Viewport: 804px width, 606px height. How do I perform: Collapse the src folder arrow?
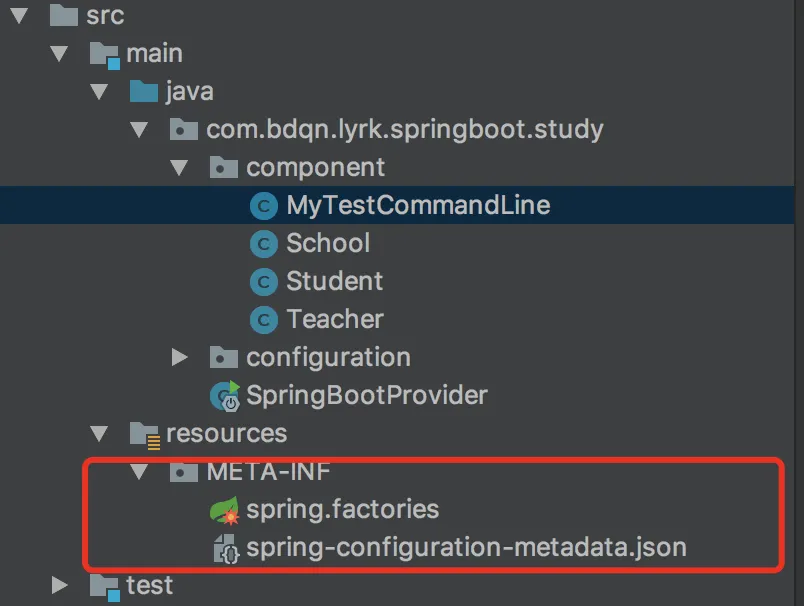19,16
